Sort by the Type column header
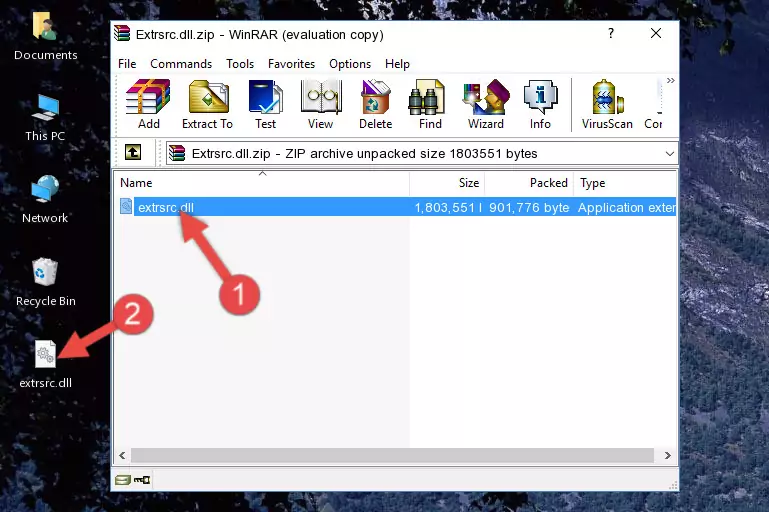The width and height of the screenshot is (769, 512). click(625, 183)
